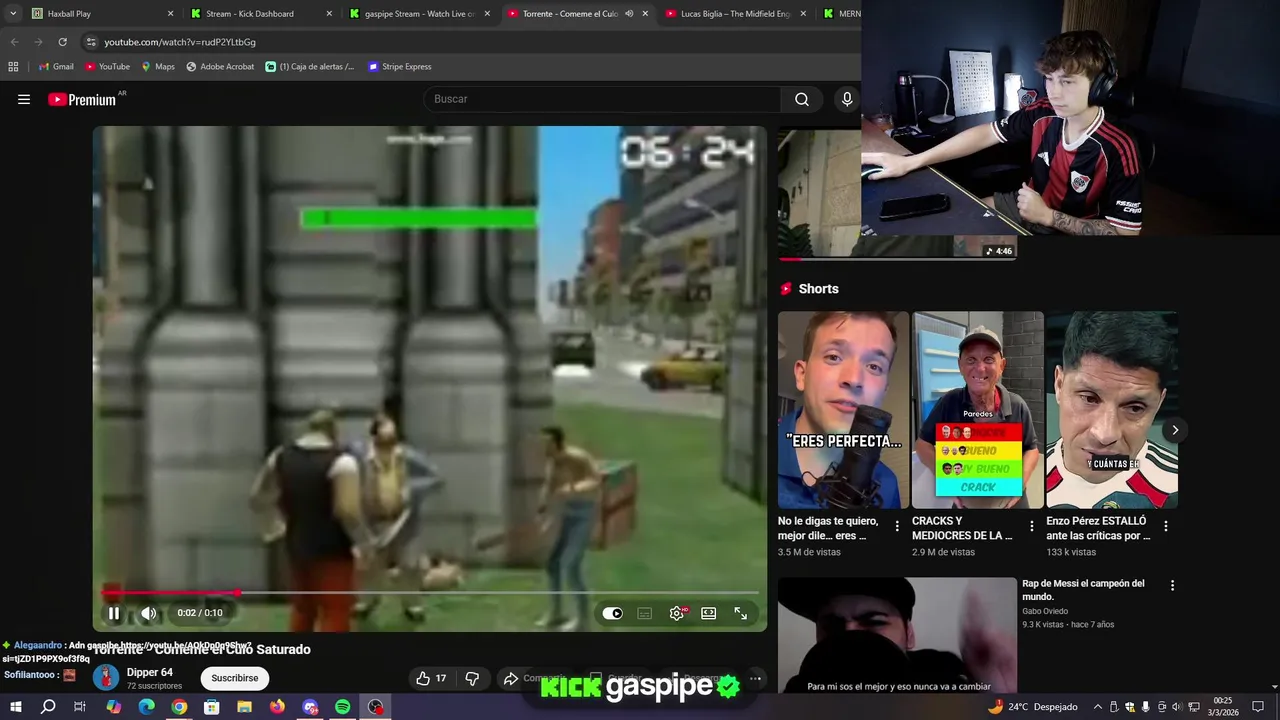
Task: Open Task View in the taskbar
Action: [x=80, y=707]
